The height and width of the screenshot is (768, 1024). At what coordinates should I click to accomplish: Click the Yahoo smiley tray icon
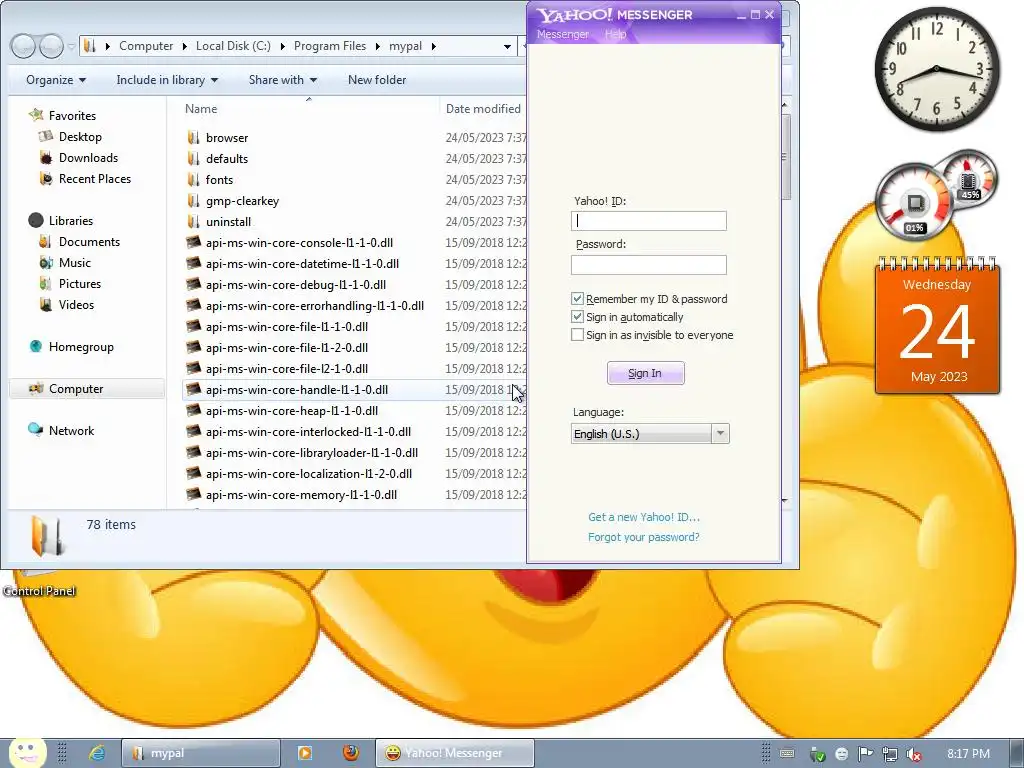pos(842,754)
